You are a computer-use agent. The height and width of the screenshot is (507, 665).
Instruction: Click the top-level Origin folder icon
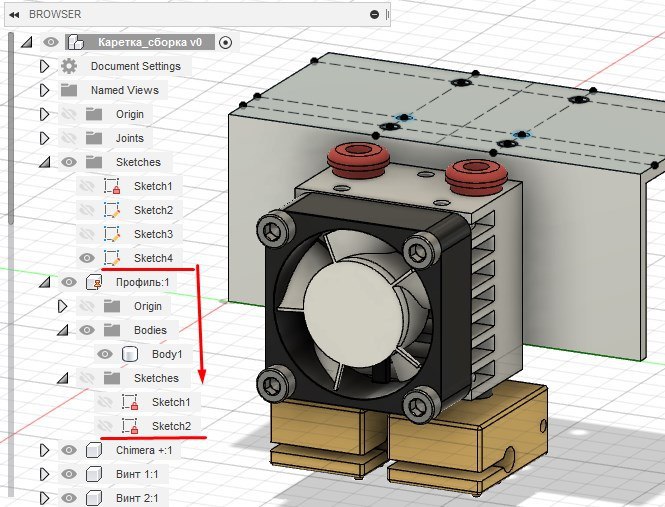pos(94,114)
